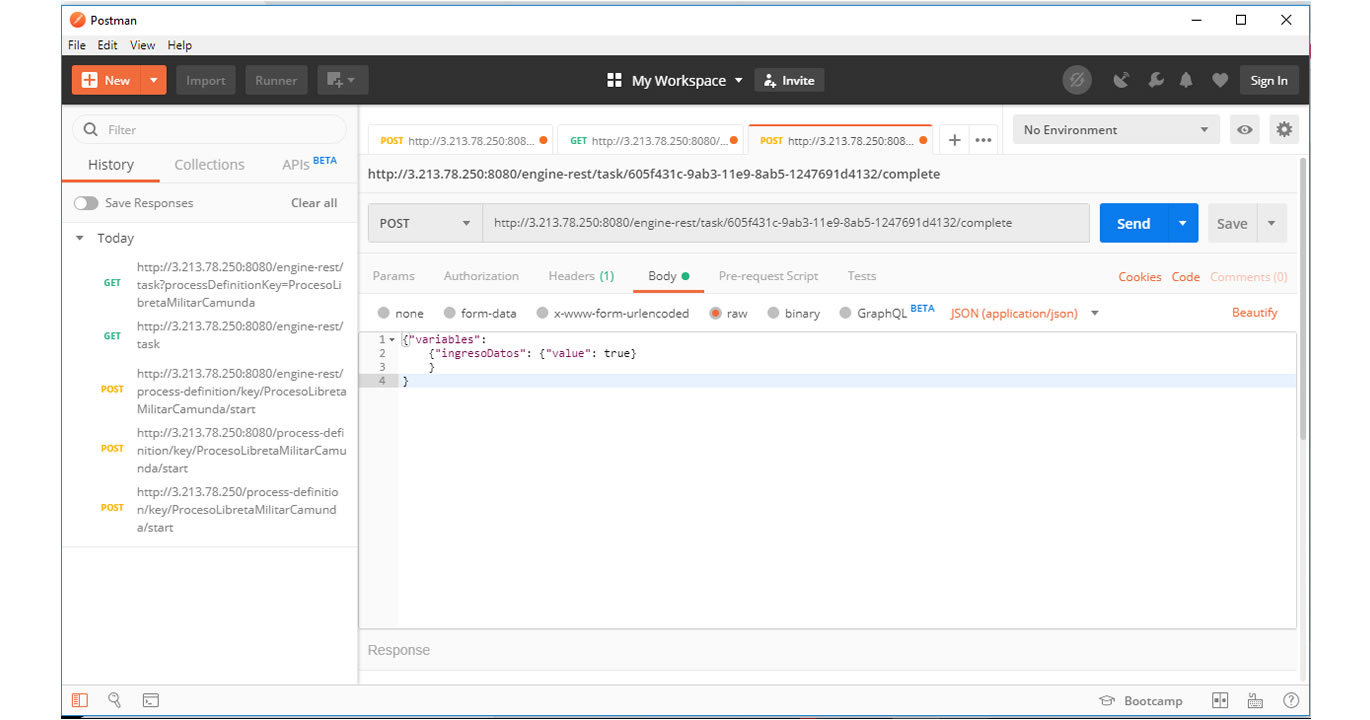Collapse the Today history group
1370x720 pixels.
pos(80,238)
